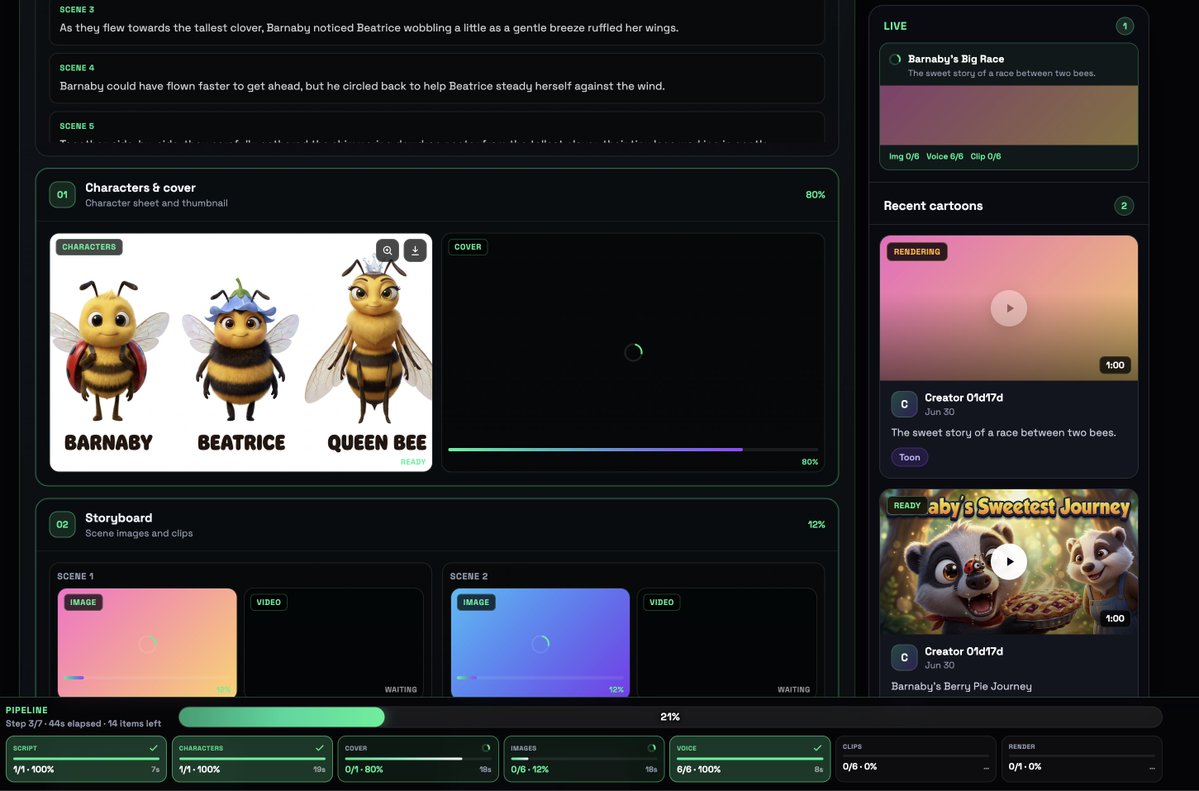Viewport: 1199px width, 791px height.
Task: Click the live card spinner icon
Action: [x=895, y=59]
